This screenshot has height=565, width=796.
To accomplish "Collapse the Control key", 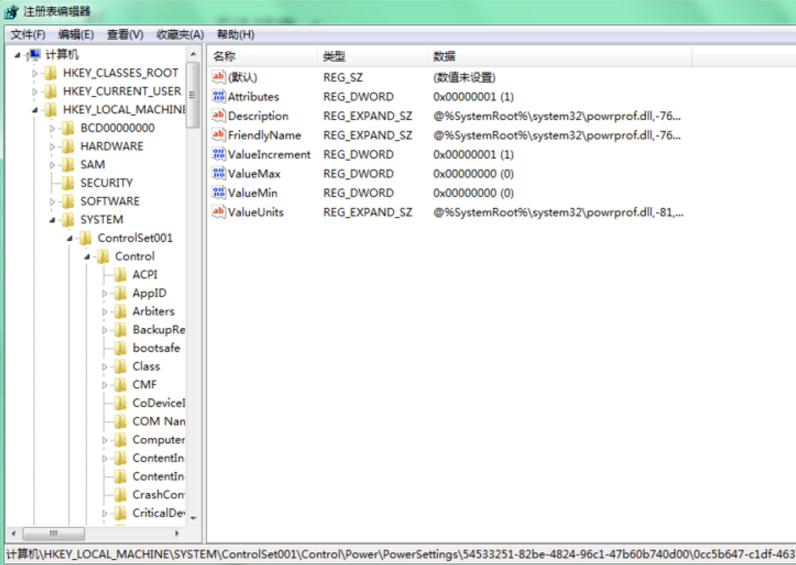I will [87, 257].
